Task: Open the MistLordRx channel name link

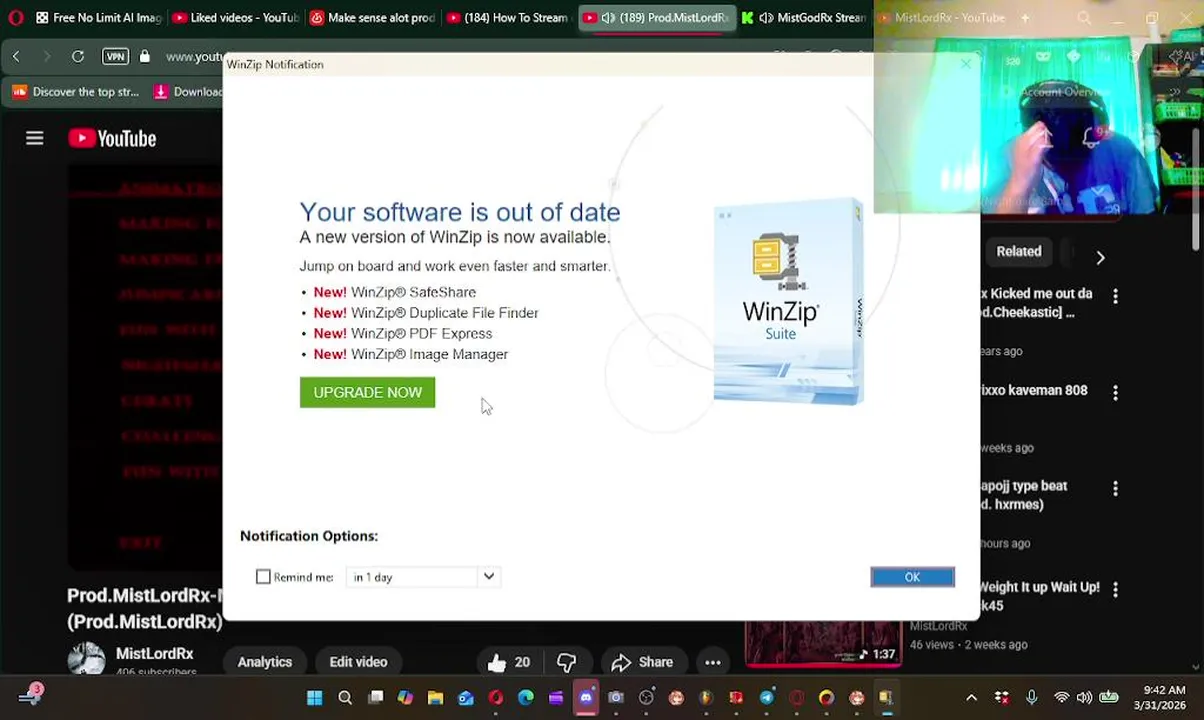Action: coord(154,654)
